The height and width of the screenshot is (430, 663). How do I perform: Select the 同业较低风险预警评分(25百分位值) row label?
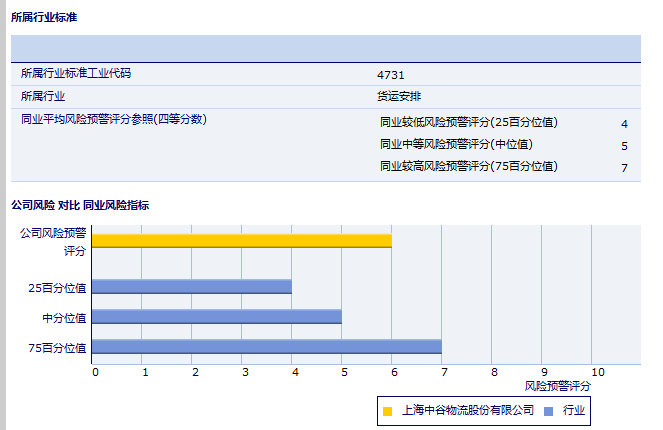468,123
